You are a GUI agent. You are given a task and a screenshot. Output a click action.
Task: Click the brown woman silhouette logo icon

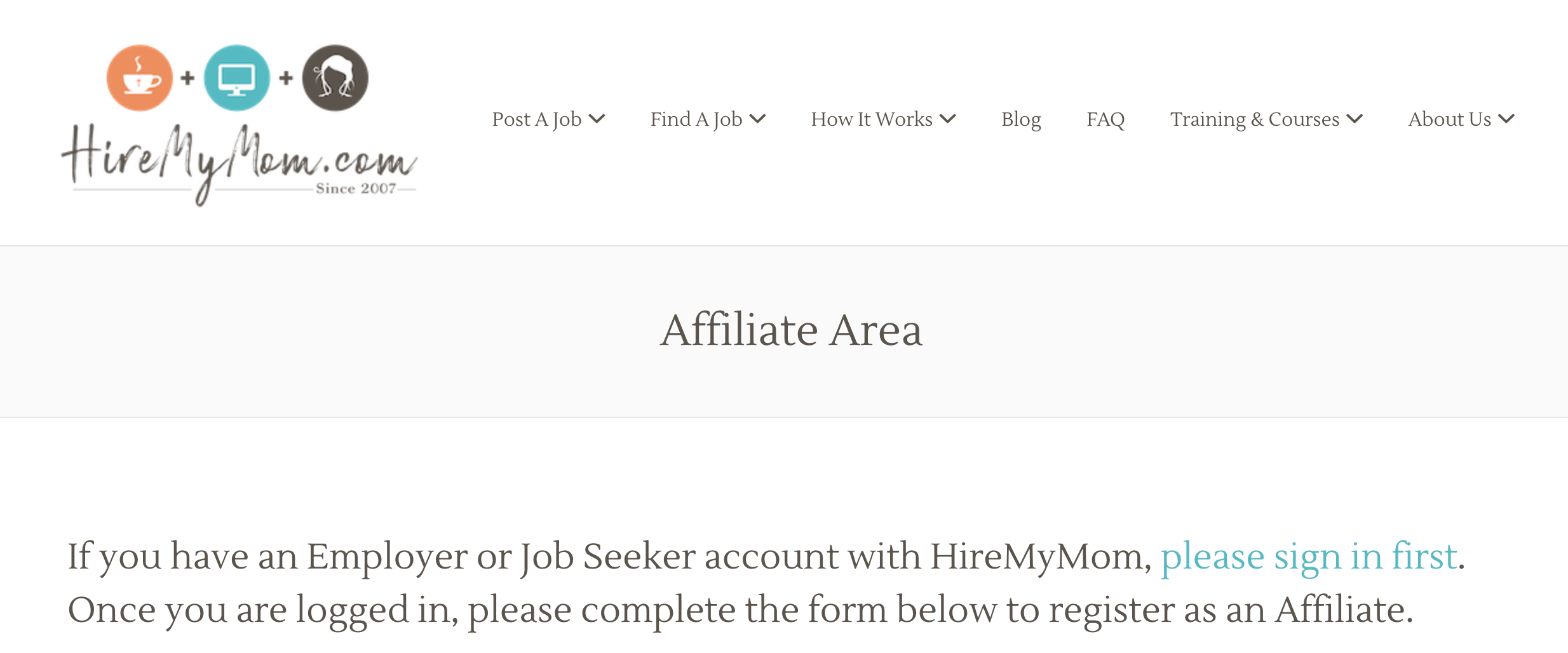pyautogui.click(x=335, y=78)
